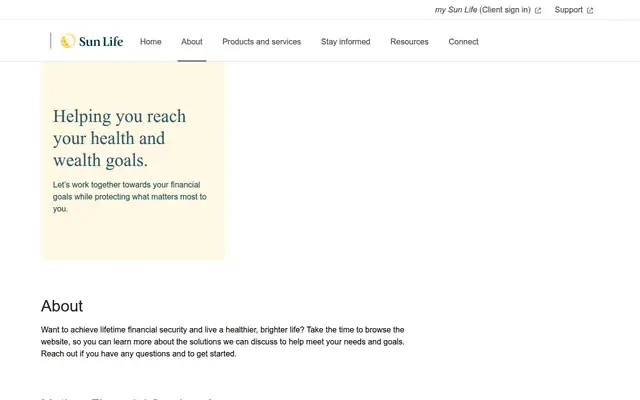The width and height of the screenshot is (640, 400).
Task: Click the Sun Life logo
Action: tap(92, 41)
